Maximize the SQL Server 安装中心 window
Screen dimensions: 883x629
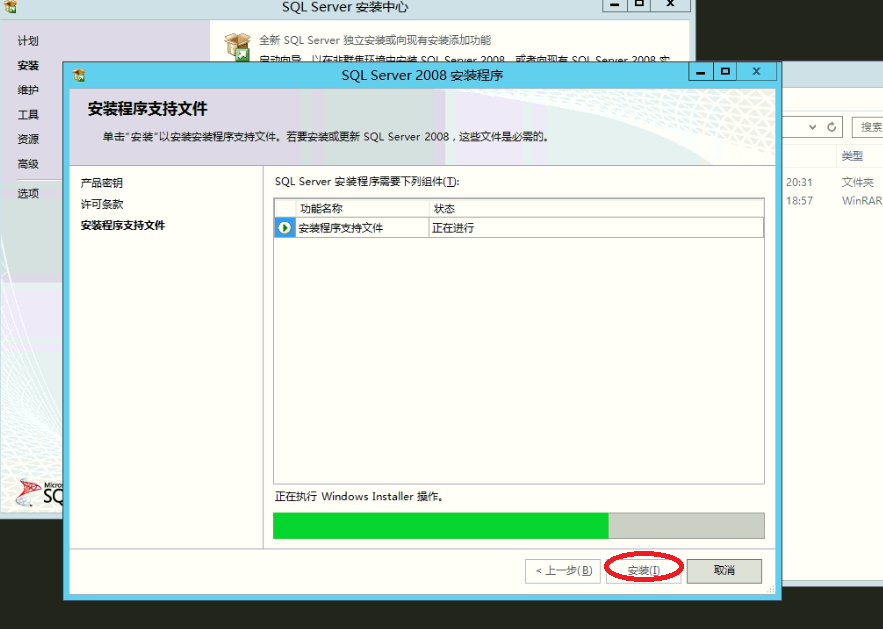pyautogui.click(x=639, y=5)
